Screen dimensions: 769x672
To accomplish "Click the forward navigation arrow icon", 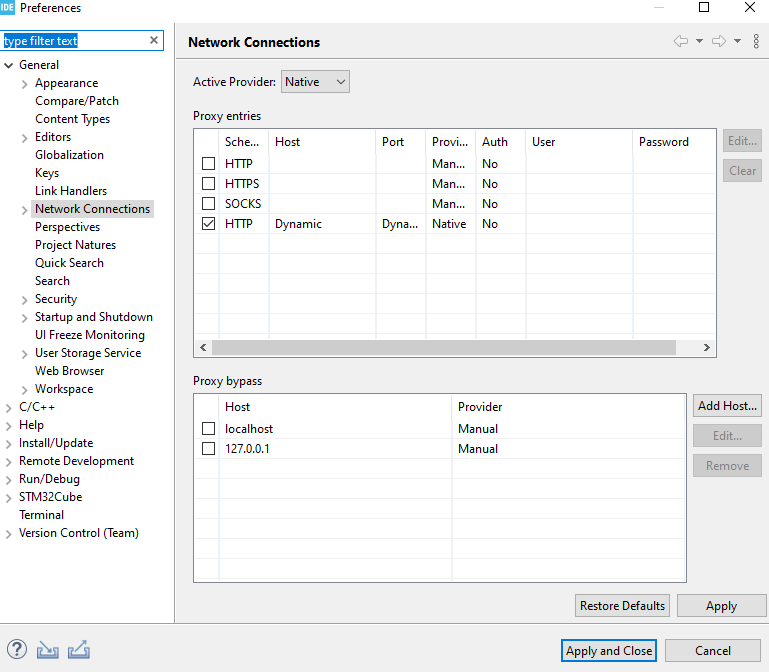I will (x=718, y=41).
